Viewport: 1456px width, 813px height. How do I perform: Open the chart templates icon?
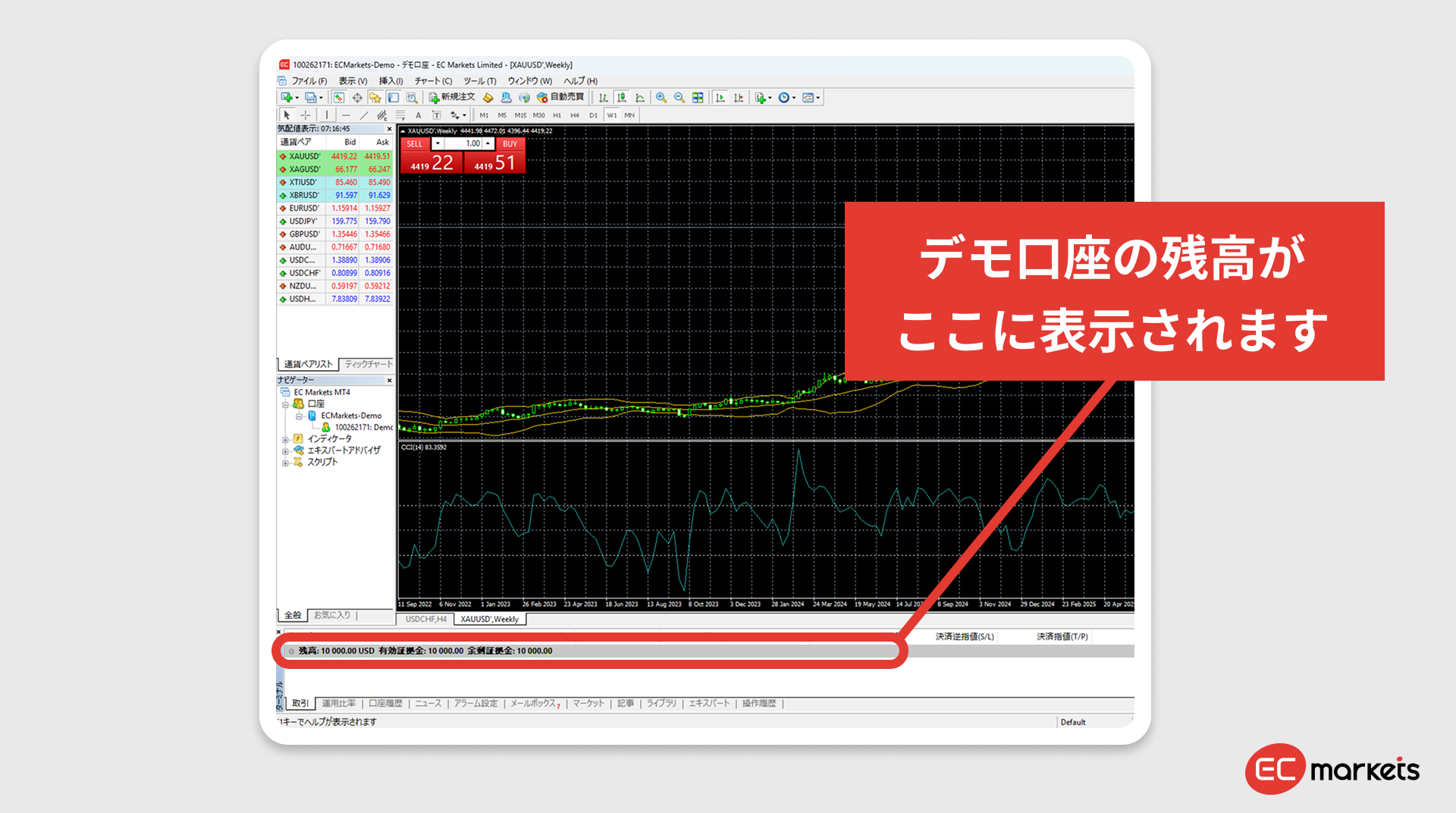[x=808, y=97]
